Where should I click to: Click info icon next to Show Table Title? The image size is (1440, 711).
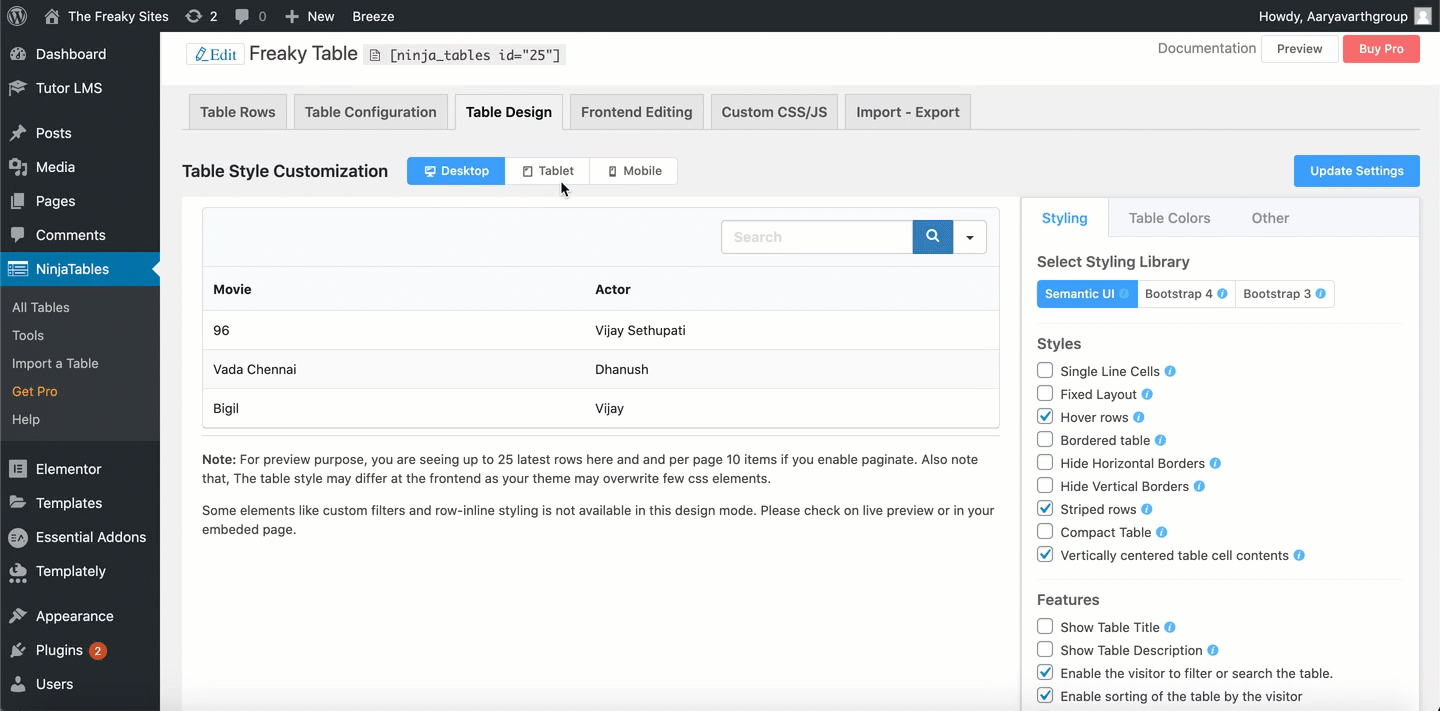(x=1170, y=627)
